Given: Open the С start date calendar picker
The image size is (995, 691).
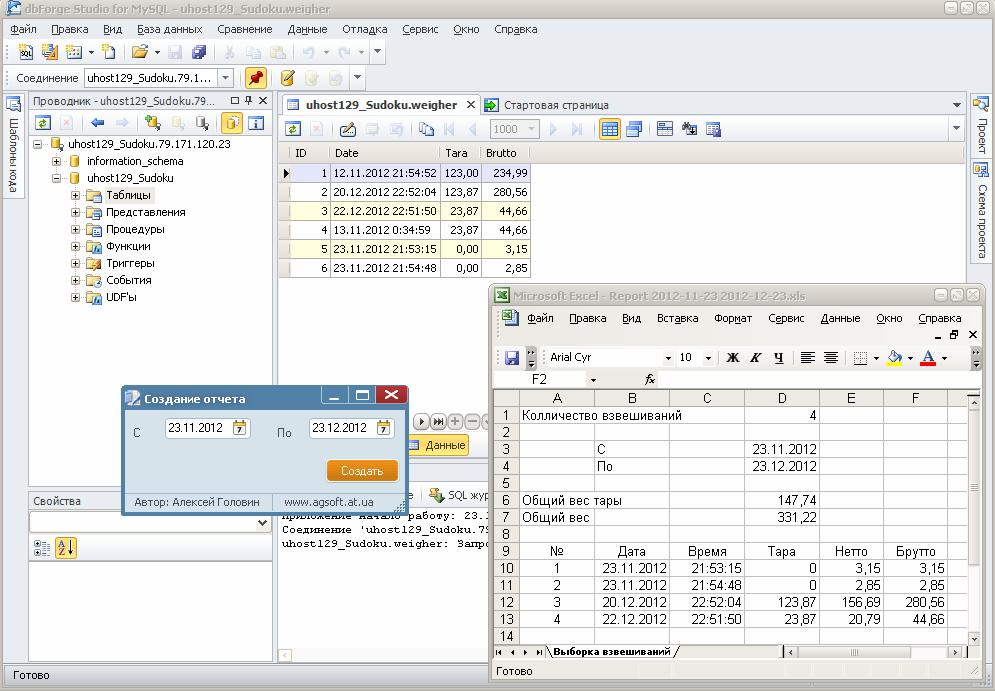Looking at the screenshot, I should click(x=239, y=428).
